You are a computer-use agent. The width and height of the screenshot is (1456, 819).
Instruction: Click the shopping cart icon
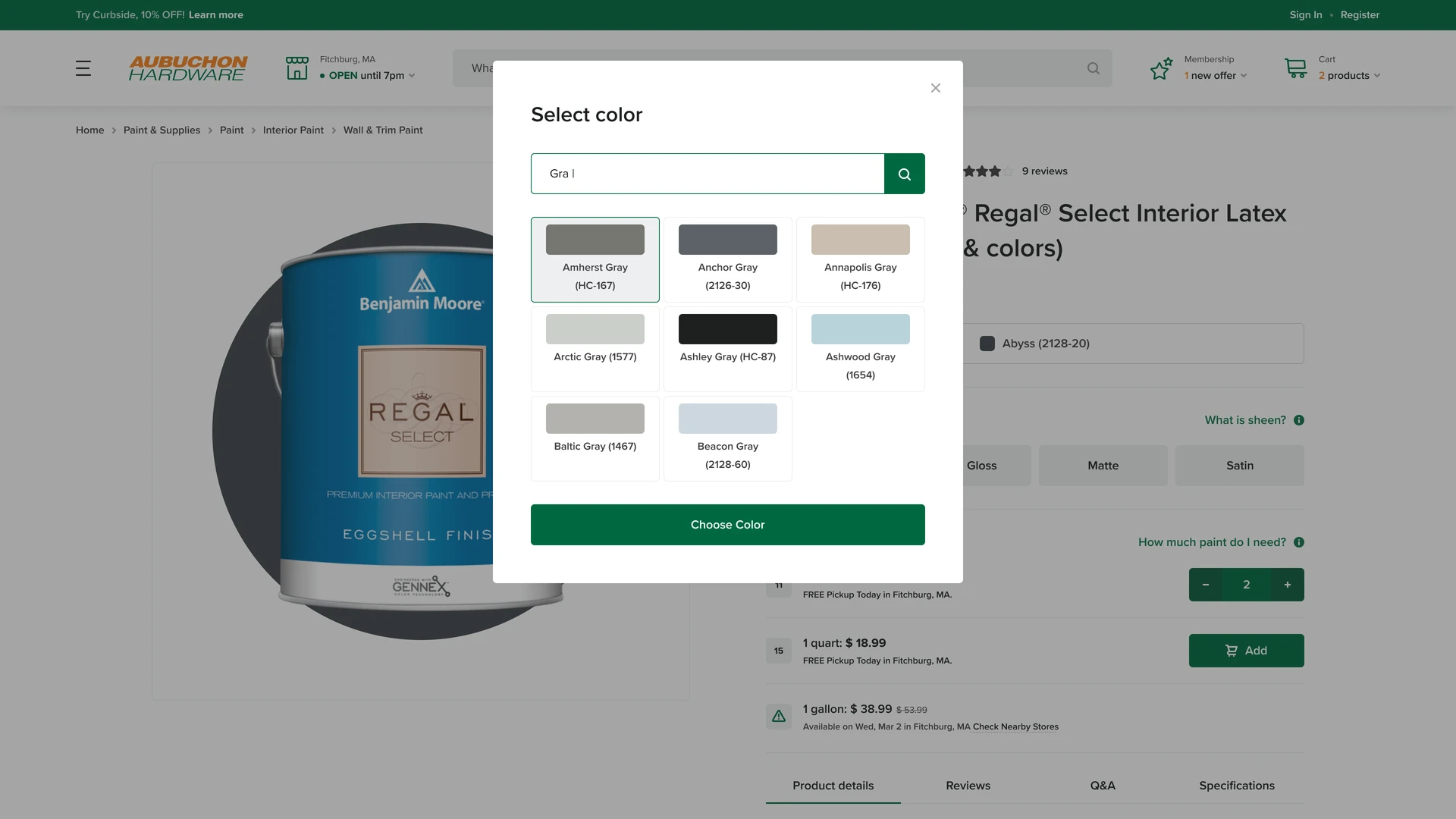(x=1296, y=68)
